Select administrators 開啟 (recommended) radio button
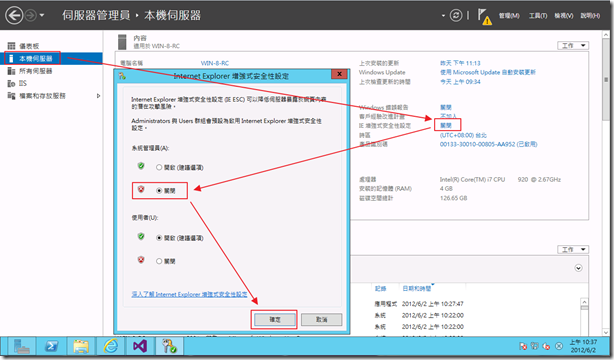The image size is (614, 360). pyautogui.click(x=159, y=167)
